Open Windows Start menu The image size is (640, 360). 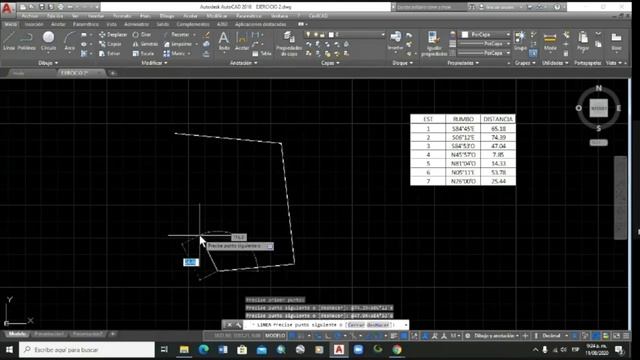click(9, 350)
